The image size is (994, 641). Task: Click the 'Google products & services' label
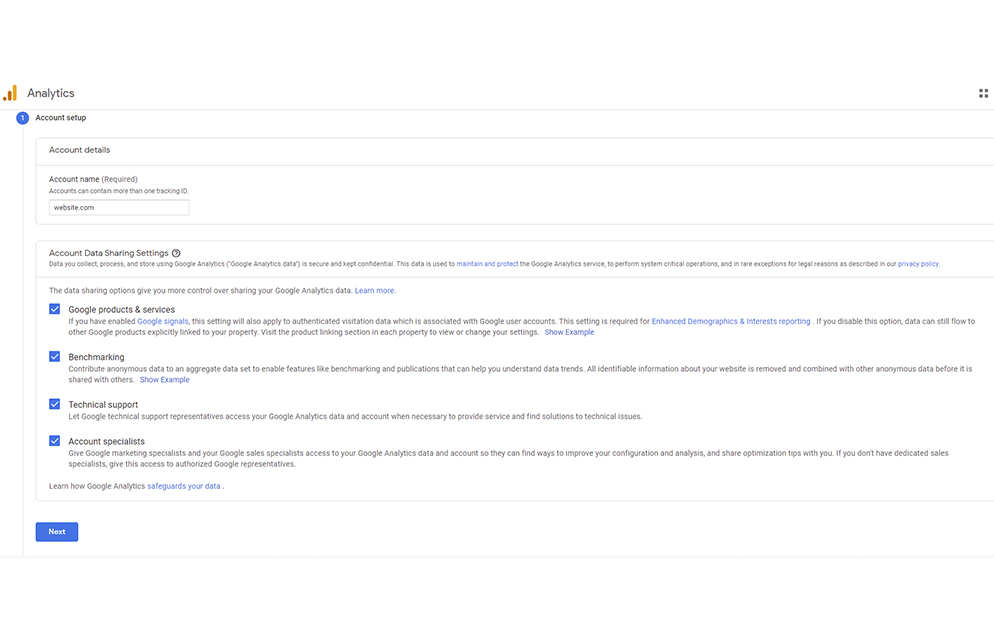point(122,309)
